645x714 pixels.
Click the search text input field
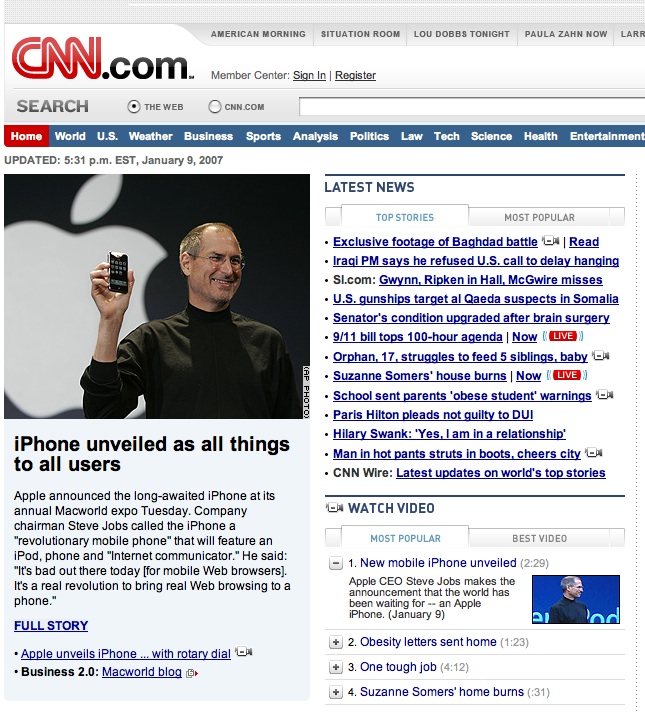point(472,107)
